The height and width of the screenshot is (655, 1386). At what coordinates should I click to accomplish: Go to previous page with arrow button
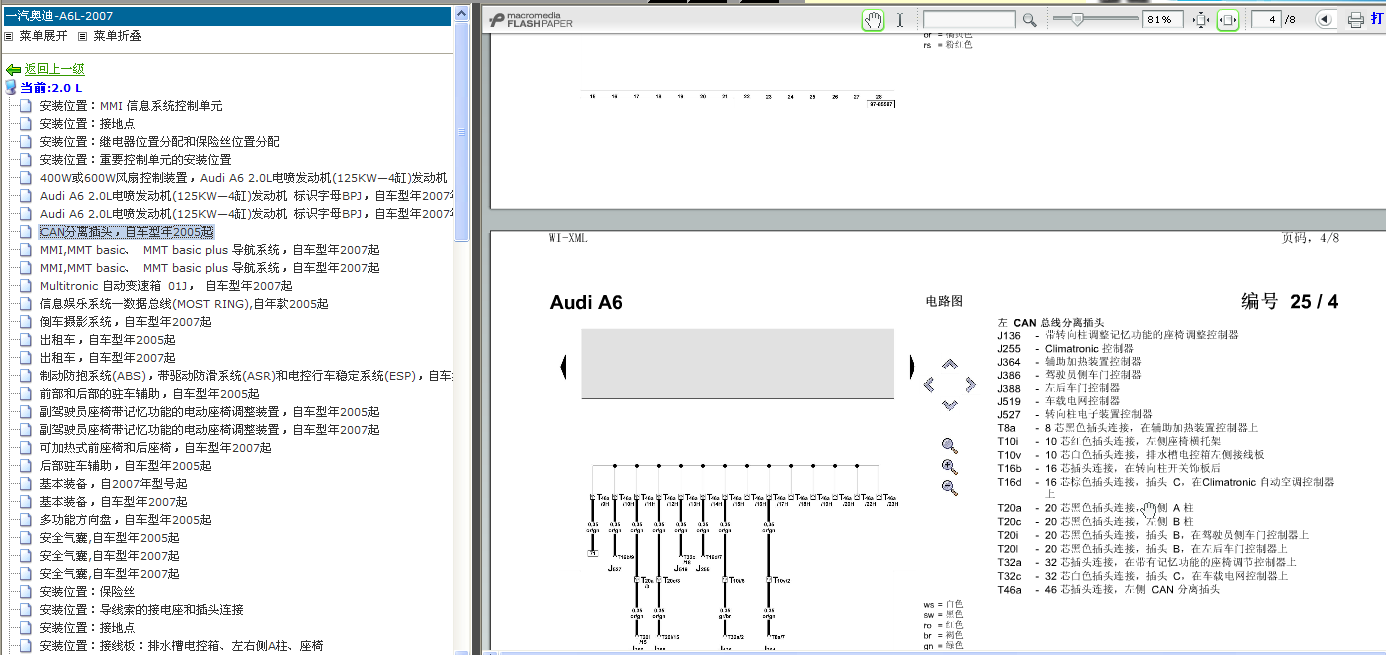[x=1324, y=20]
